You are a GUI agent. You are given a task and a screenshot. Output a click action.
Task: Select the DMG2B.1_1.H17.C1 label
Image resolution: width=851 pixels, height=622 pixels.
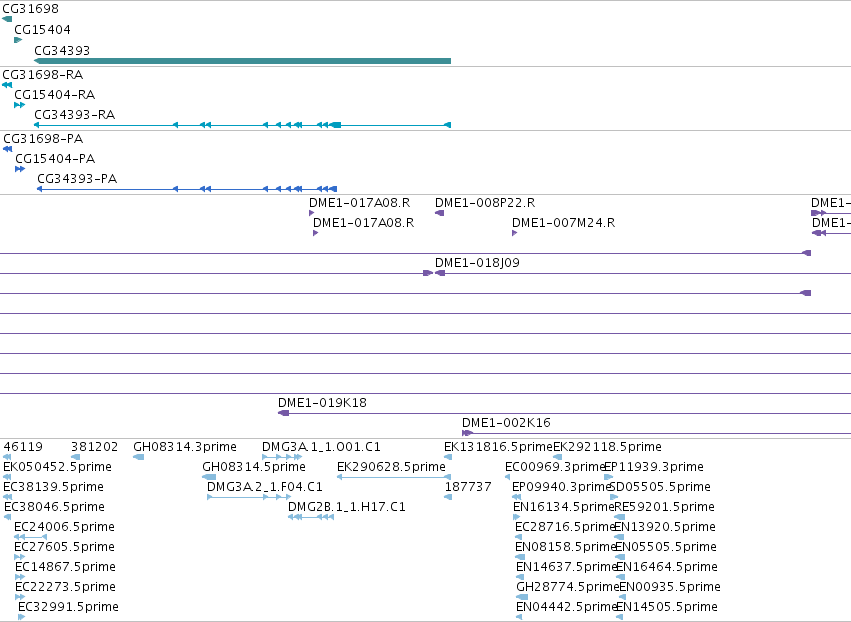coord(347,507)
